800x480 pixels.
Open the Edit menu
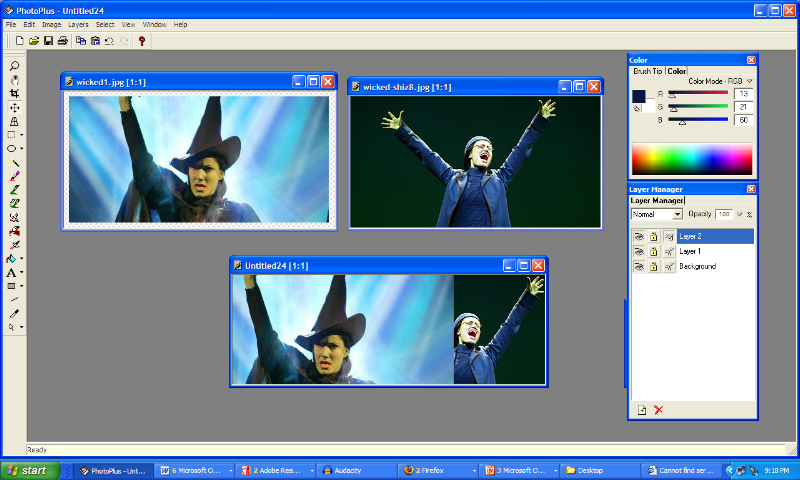click(29, 24)
